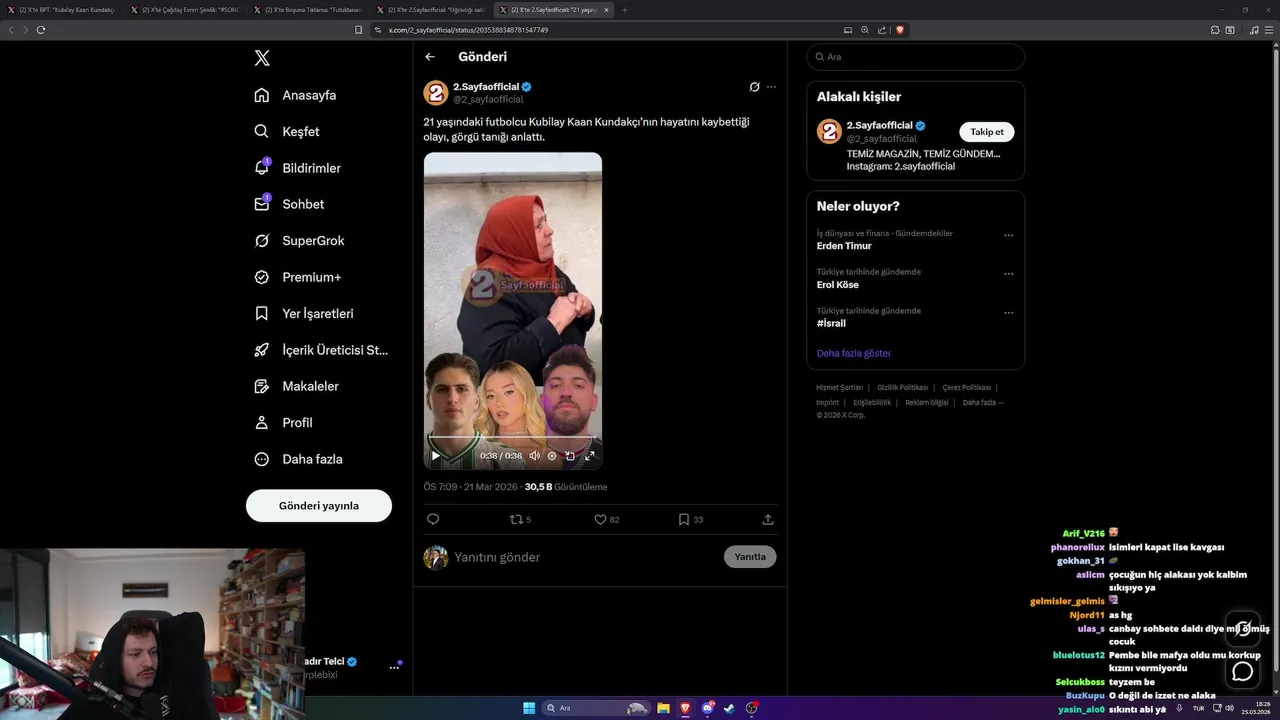The image size is (1280, 720).
Task: Open the Erden Timur trend
Action: pos(844,246)
